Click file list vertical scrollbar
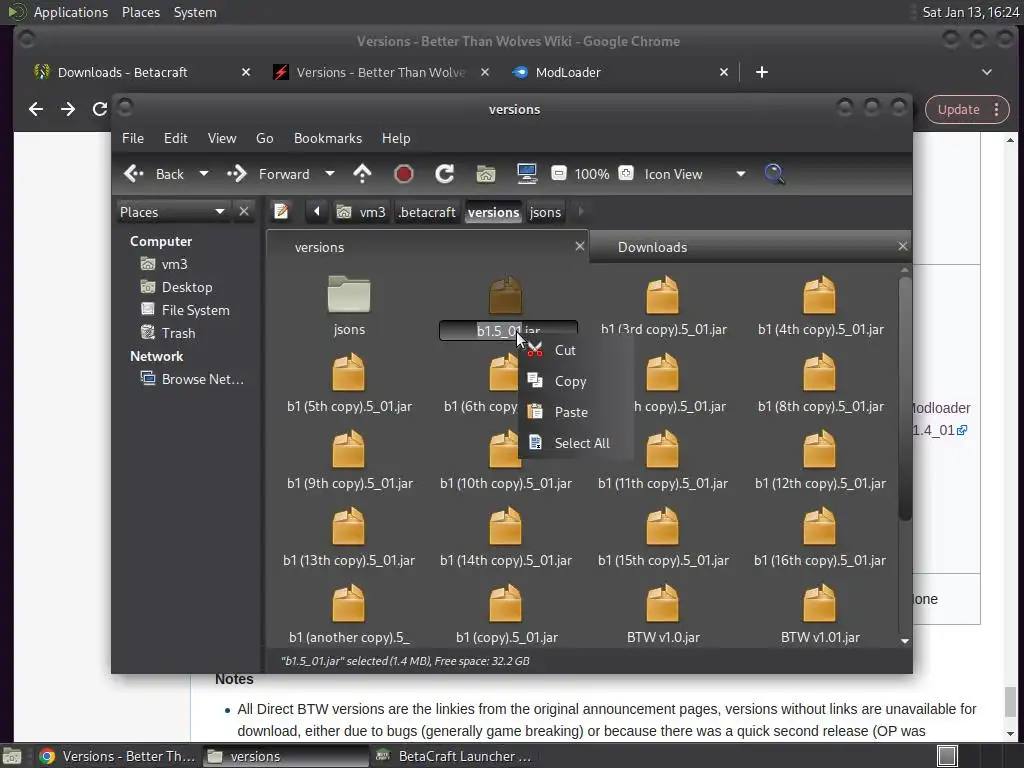1024x768 pixels. click(904, 398)
